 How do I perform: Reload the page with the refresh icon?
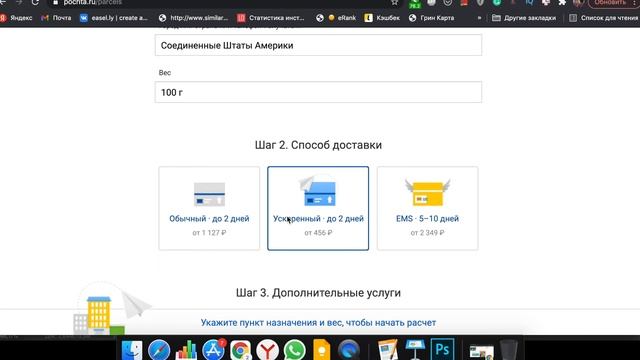(x=35, y=2)
